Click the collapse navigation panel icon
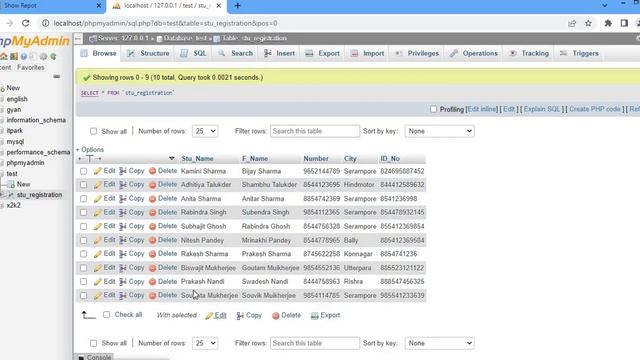 tap(78, 39)
